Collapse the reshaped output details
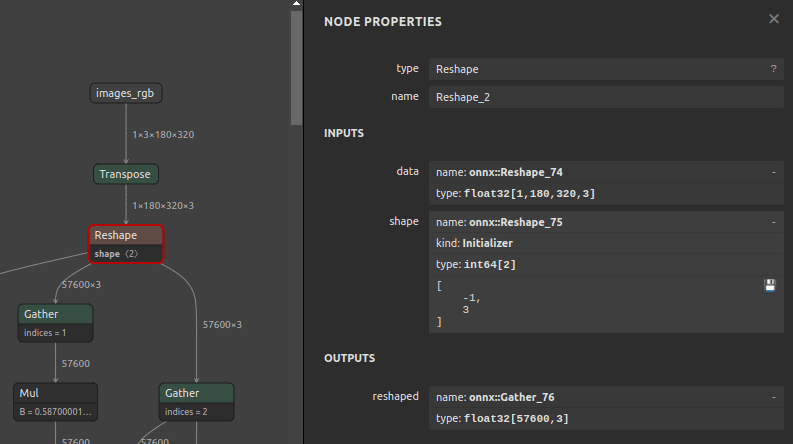Screen dimensions: 793x444 click(x=773, y=397)
